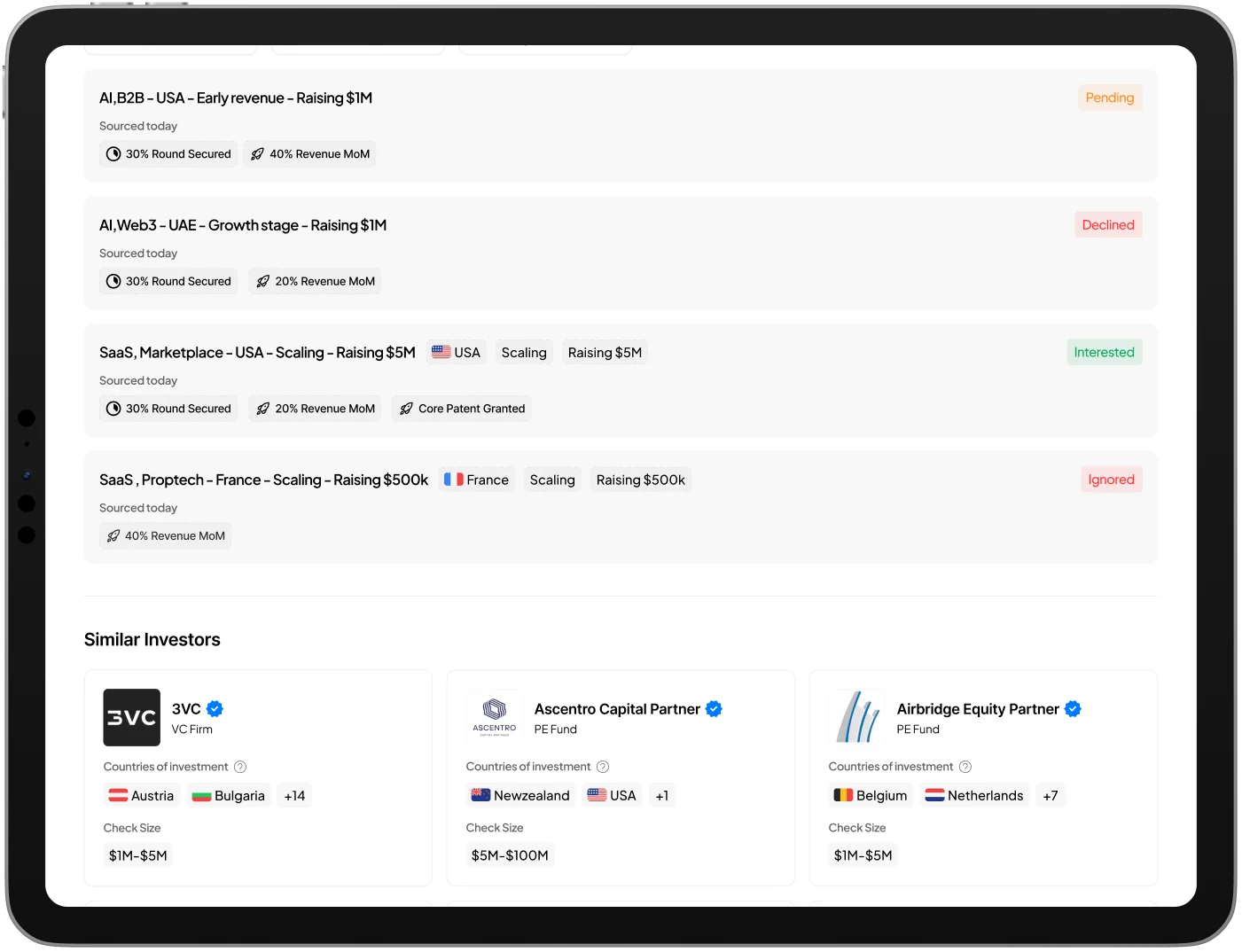The width and height of the screenshot is (1242, 952).
Task: Open the Ascentro Capital Partner logo
Action: click(x=495, y=717)
